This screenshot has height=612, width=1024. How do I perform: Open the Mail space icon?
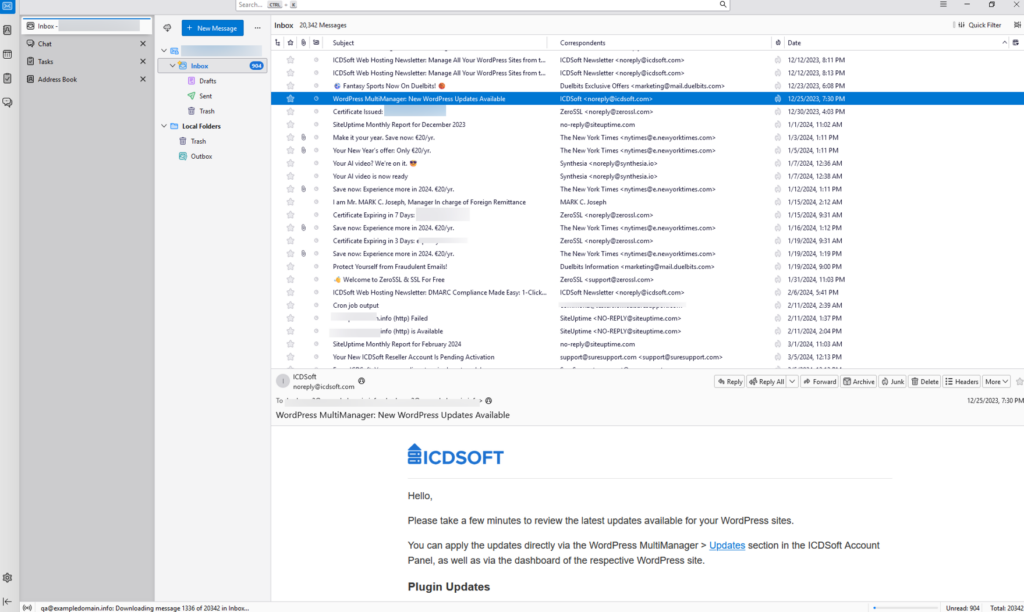7,6
